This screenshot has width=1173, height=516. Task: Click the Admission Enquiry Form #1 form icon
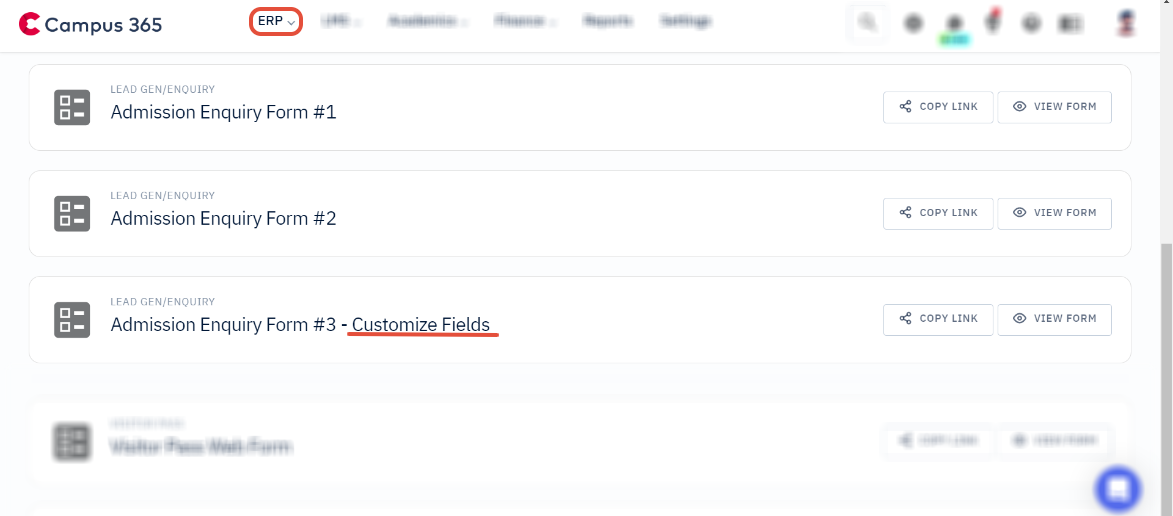pos(72,107)
